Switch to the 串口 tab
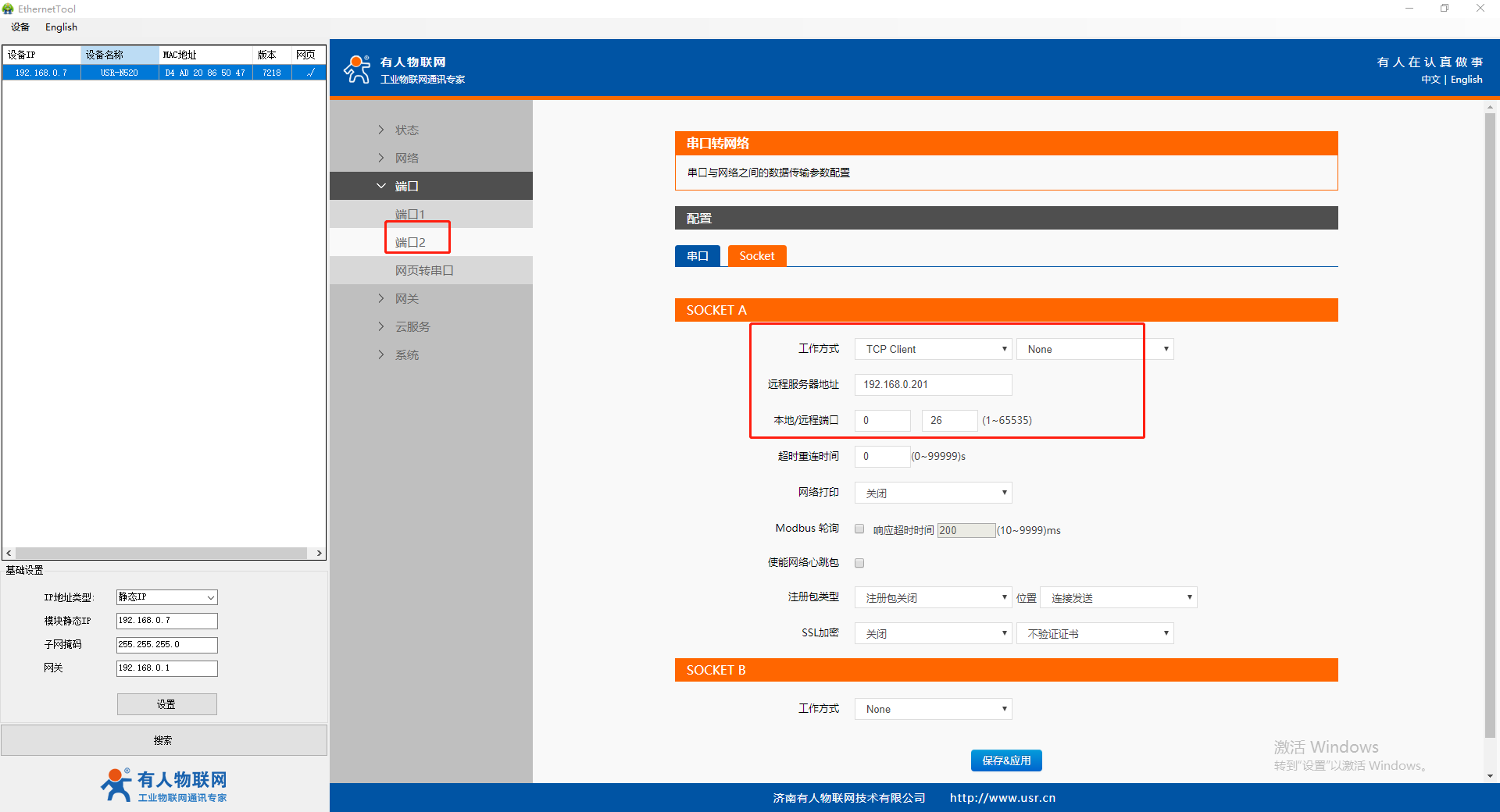This screenshot has width=1500, height=812. [x=697, y=256]
